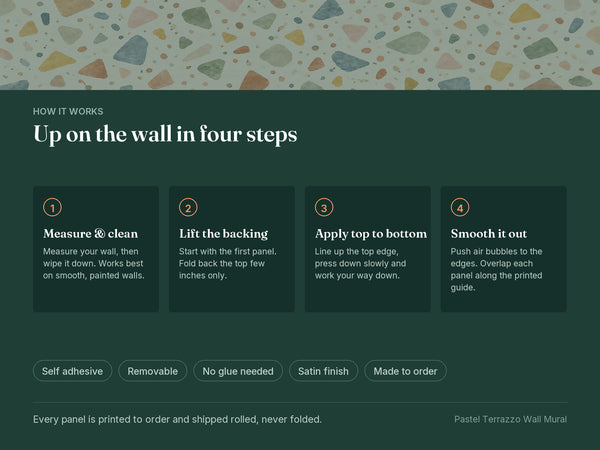Click the Smooth it out heading

489,233
